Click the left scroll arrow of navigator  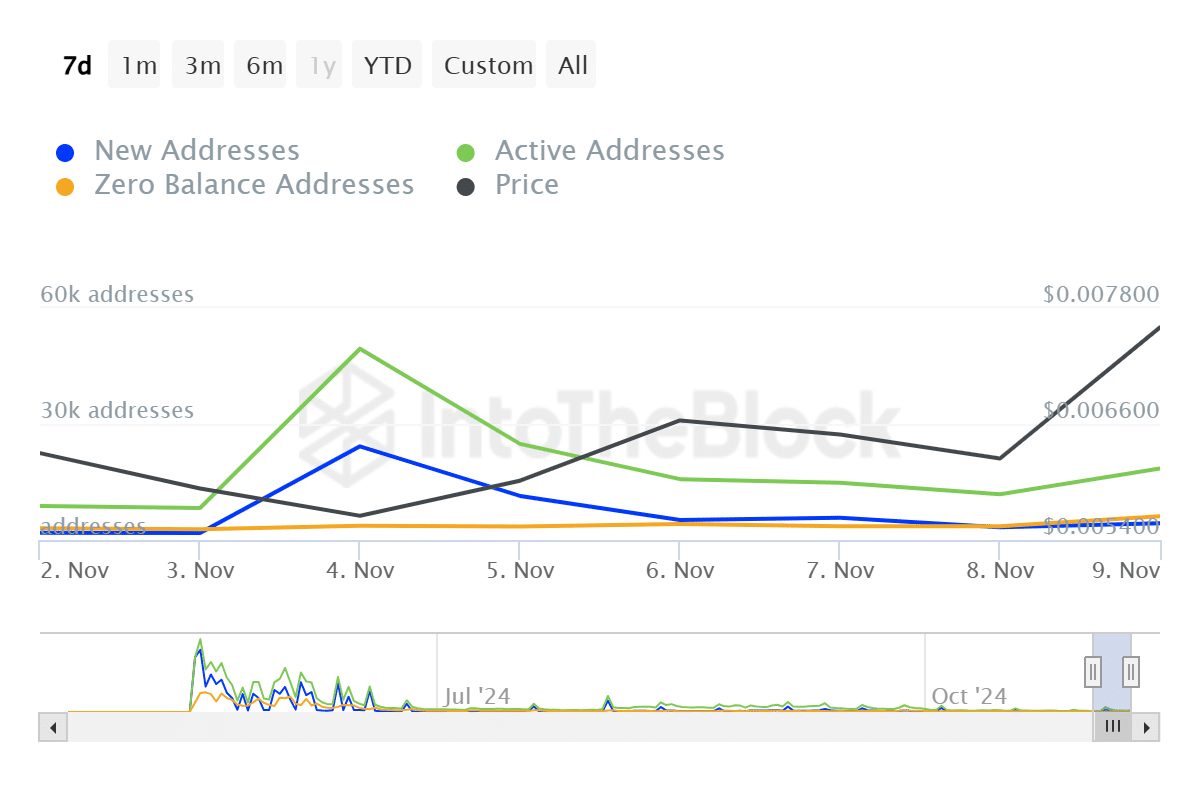point(53,727)
